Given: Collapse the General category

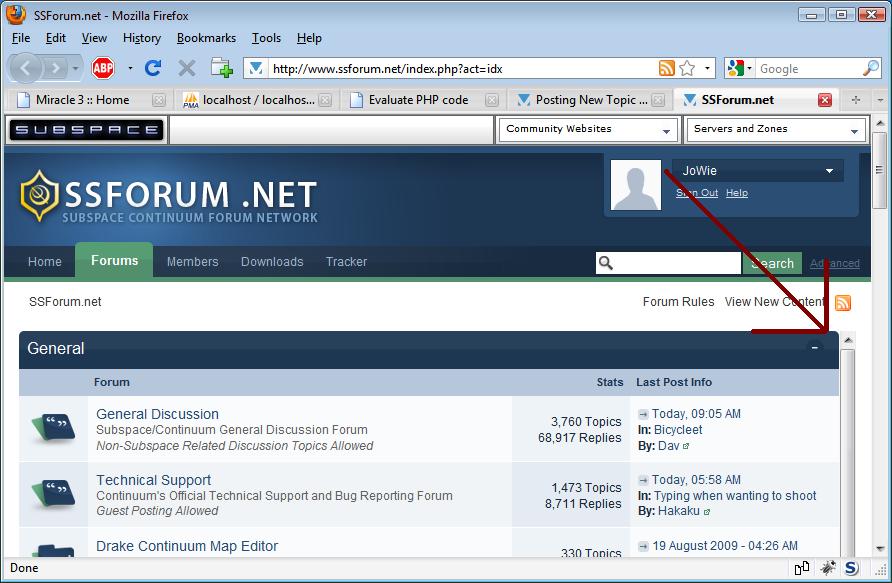Looking at the screenshot, I should point(815,347).
